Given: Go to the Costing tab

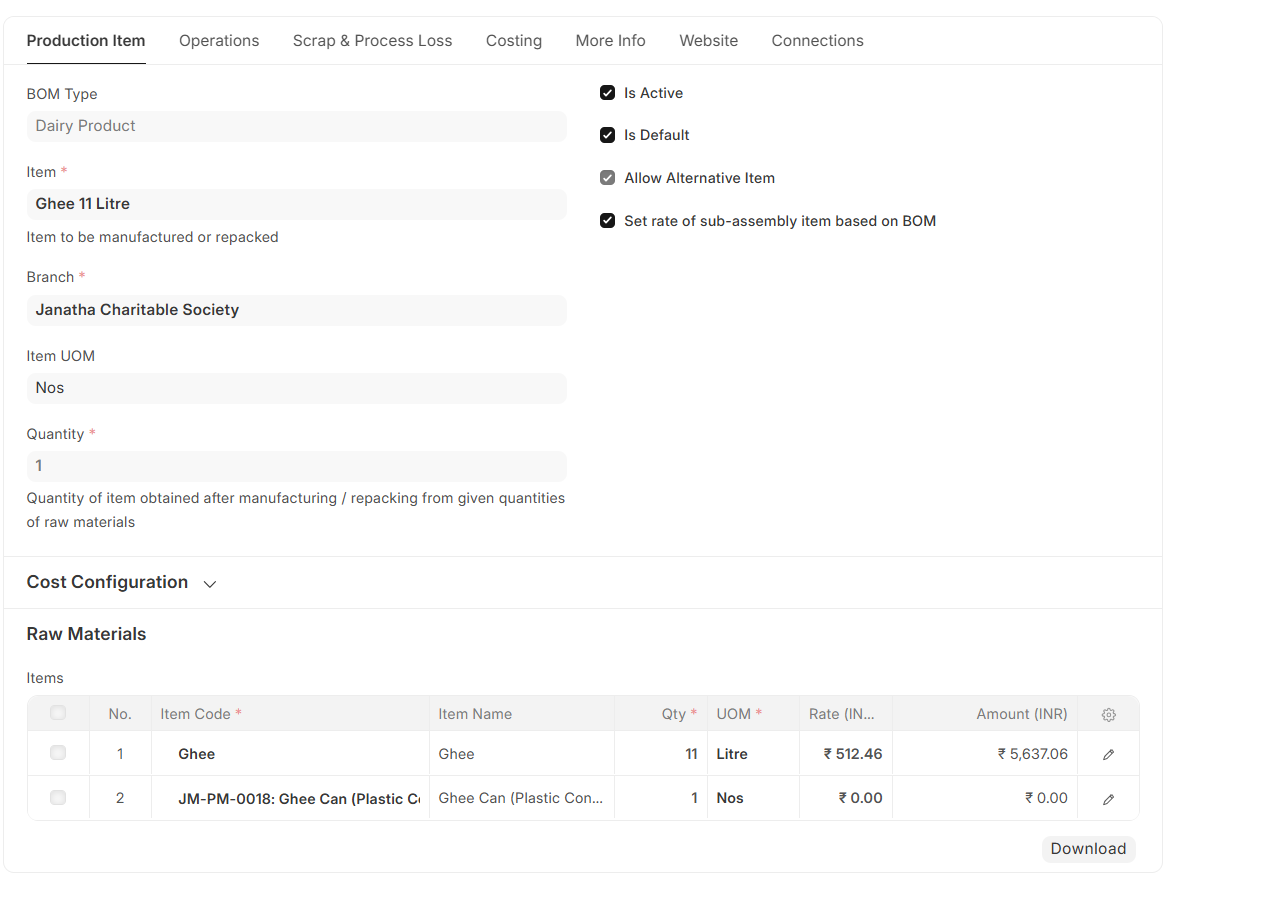Looking at the screenshot, I should pyautogui.click(x=514, y=41).
